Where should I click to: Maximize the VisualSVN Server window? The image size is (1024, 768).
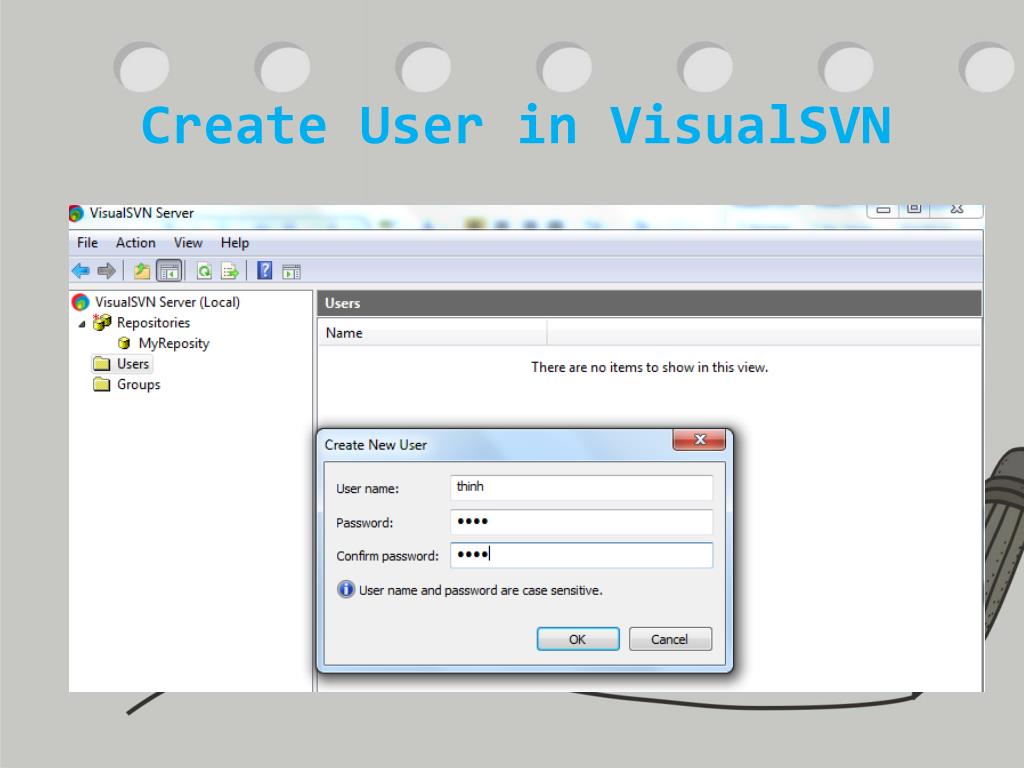pyautogui.click(x=914, y=209)
